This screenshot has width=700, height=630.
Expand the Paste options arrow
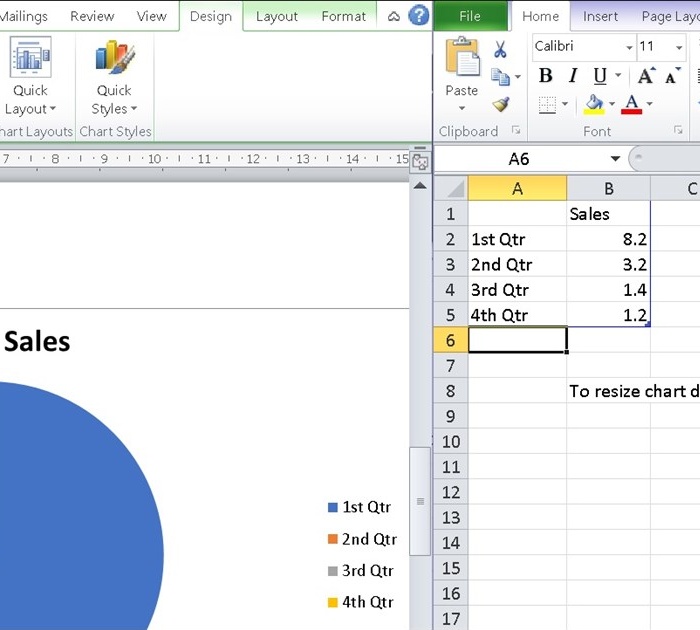point(462,108)
